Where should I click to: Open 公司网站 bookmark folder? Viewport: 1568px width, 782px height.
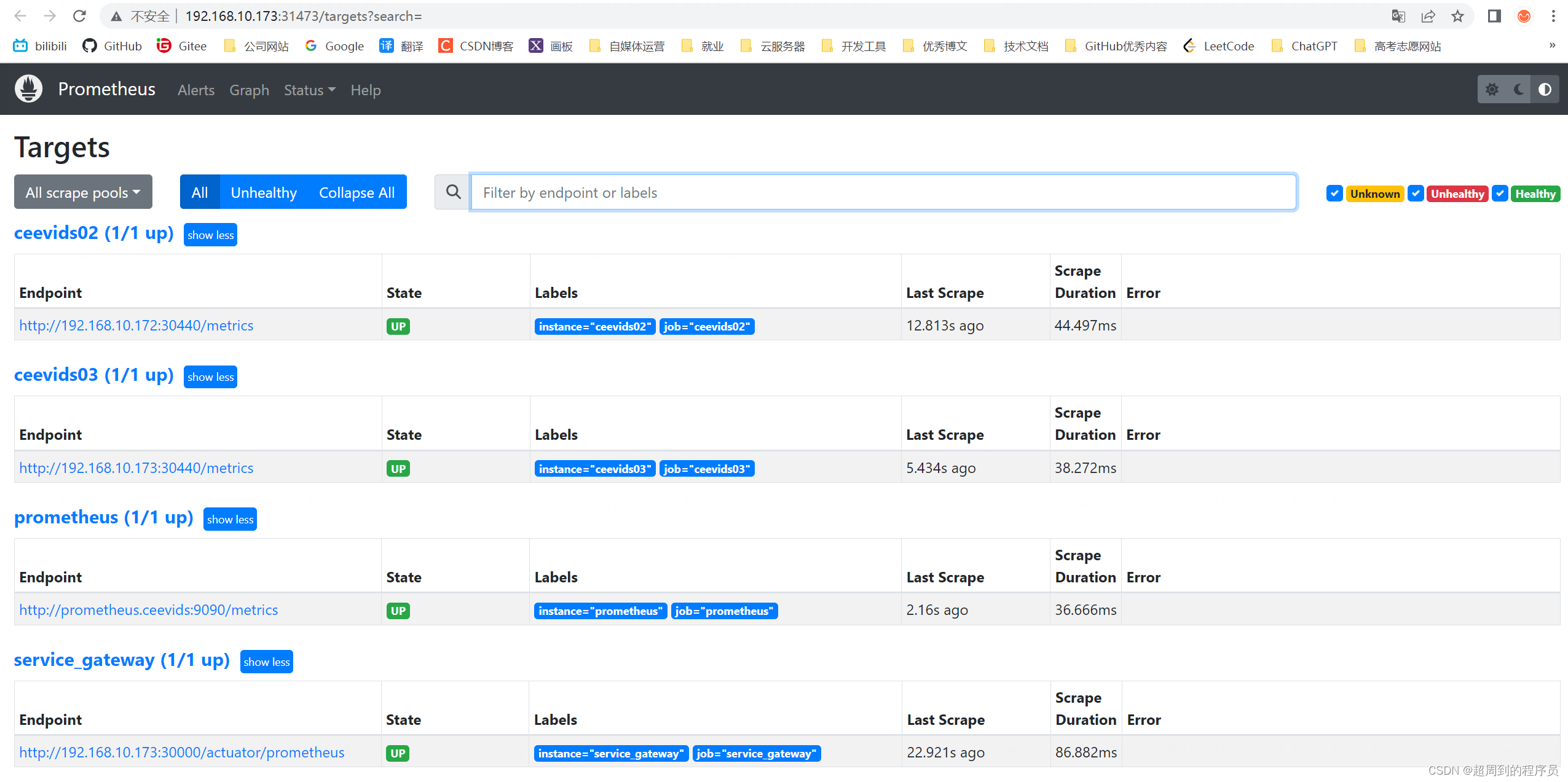point(256,46)
